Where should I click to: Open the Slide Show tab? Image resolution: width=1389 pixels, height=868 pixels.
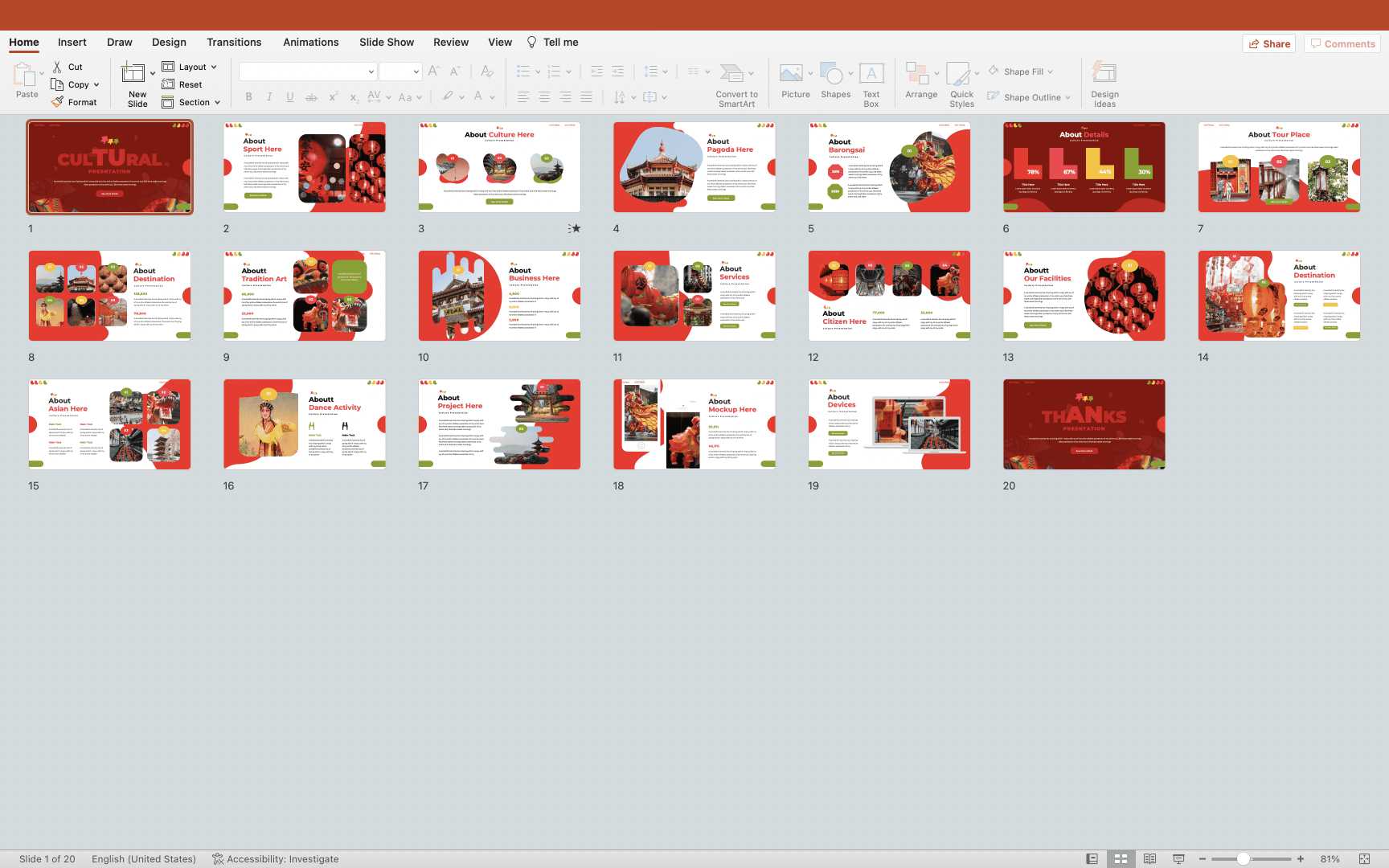[387, 42]
